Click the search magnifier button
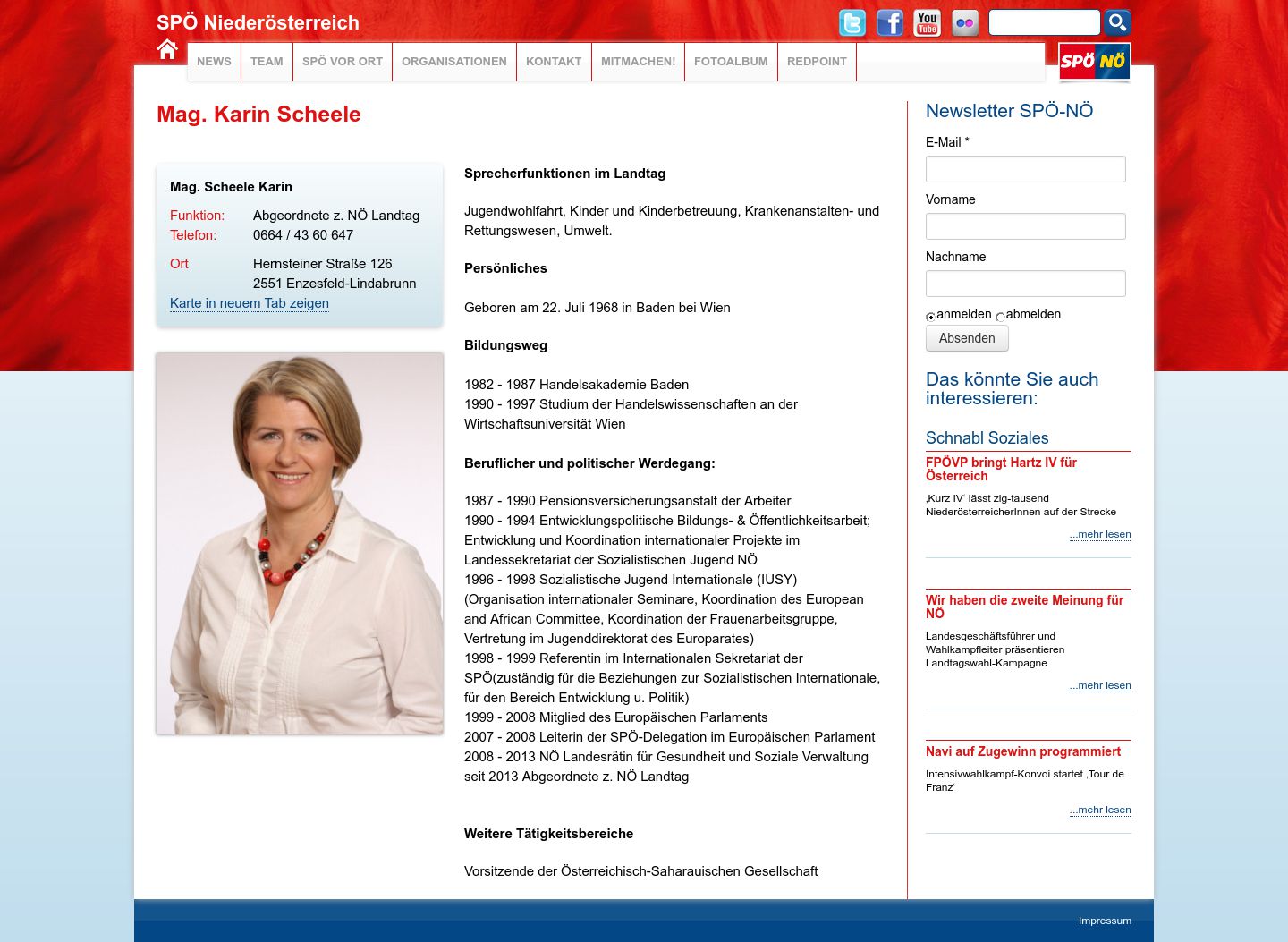Screen dimensions: 1288x942 point(1117,22)
